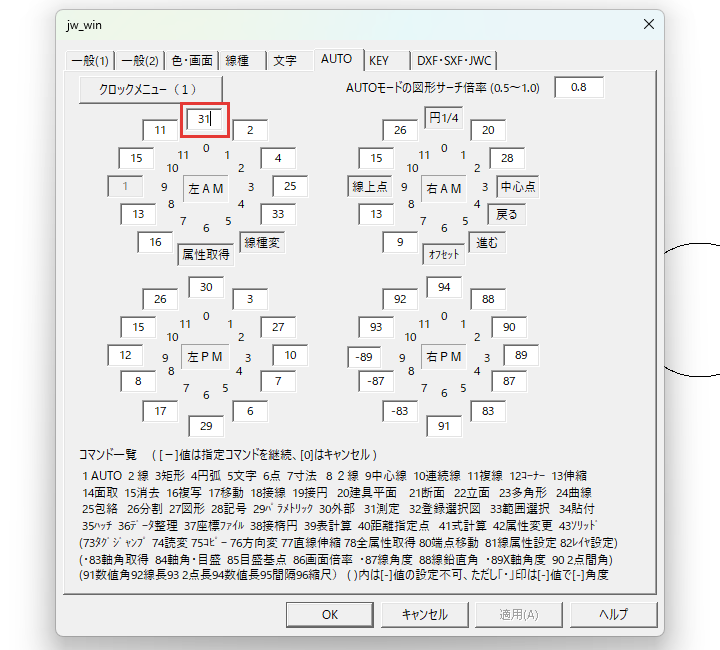Click the 左PM 4 o'clock input box showing 7
720x650 pixels.
[x=278, y=381]
